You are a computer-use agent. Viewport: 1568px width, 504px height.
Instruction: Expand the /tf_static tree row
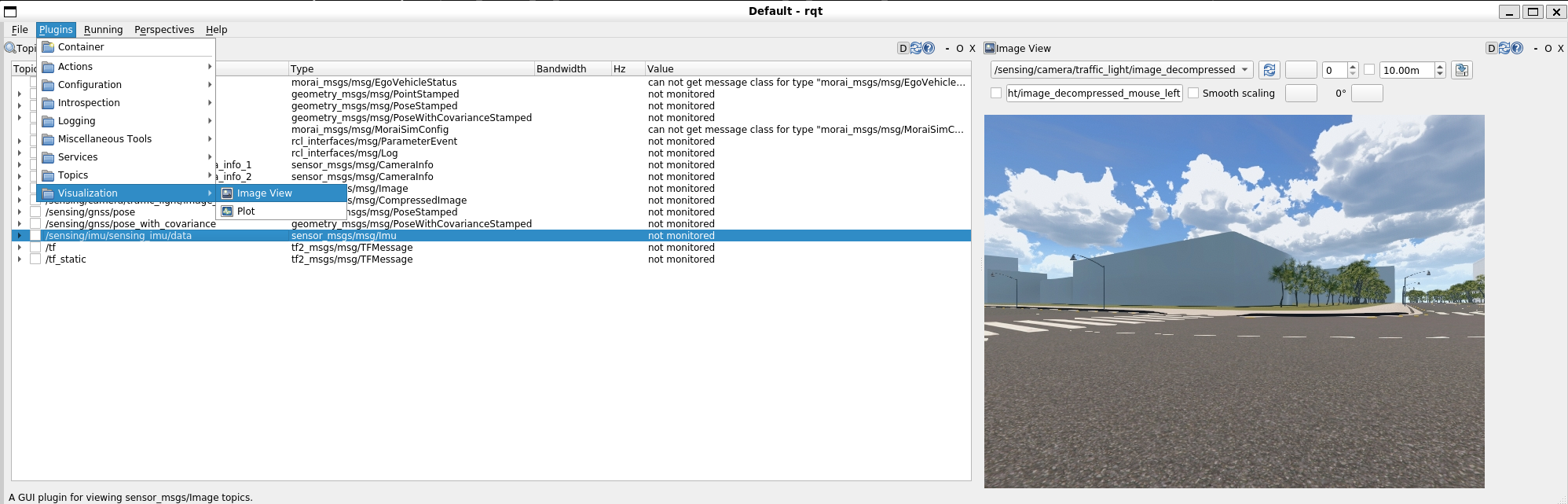20,259
